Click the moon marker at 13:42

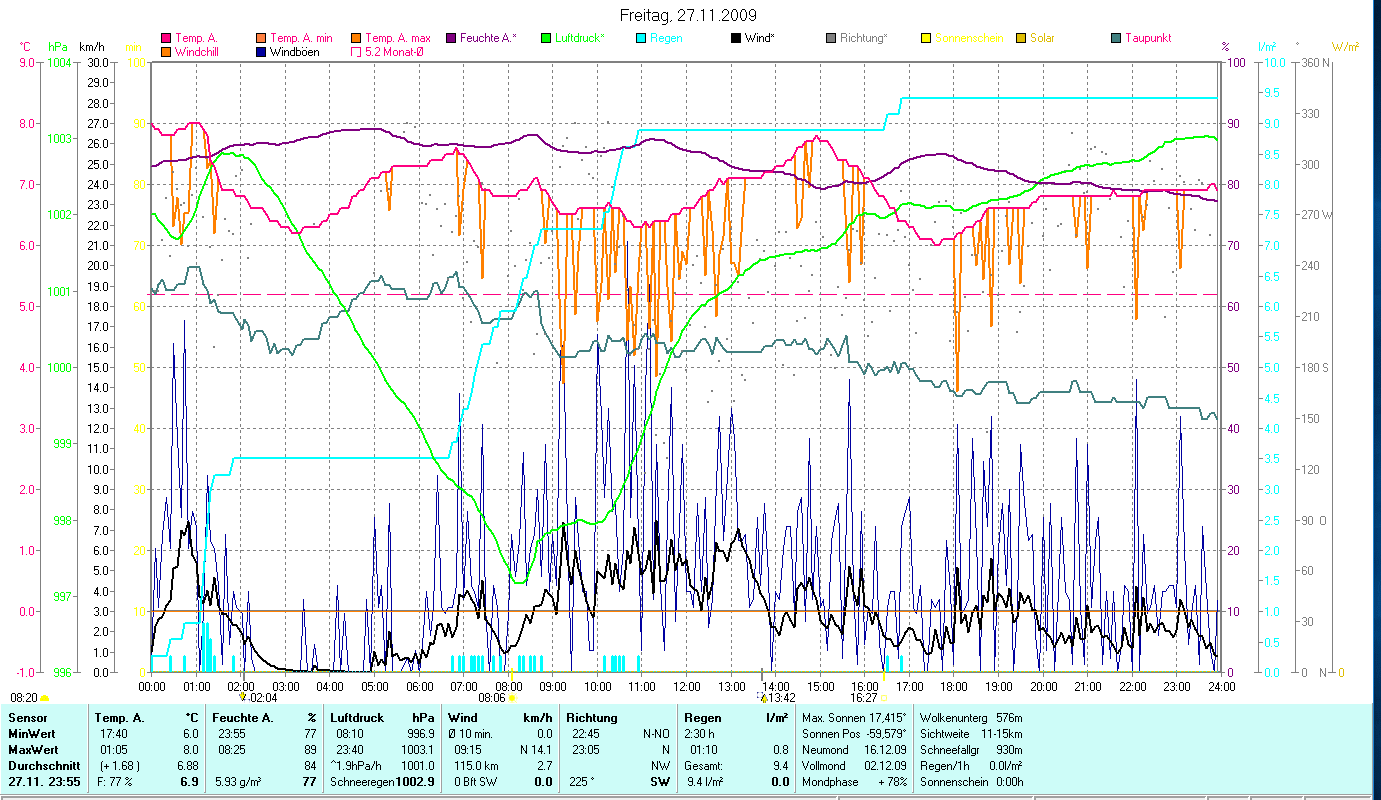(763, 698)
